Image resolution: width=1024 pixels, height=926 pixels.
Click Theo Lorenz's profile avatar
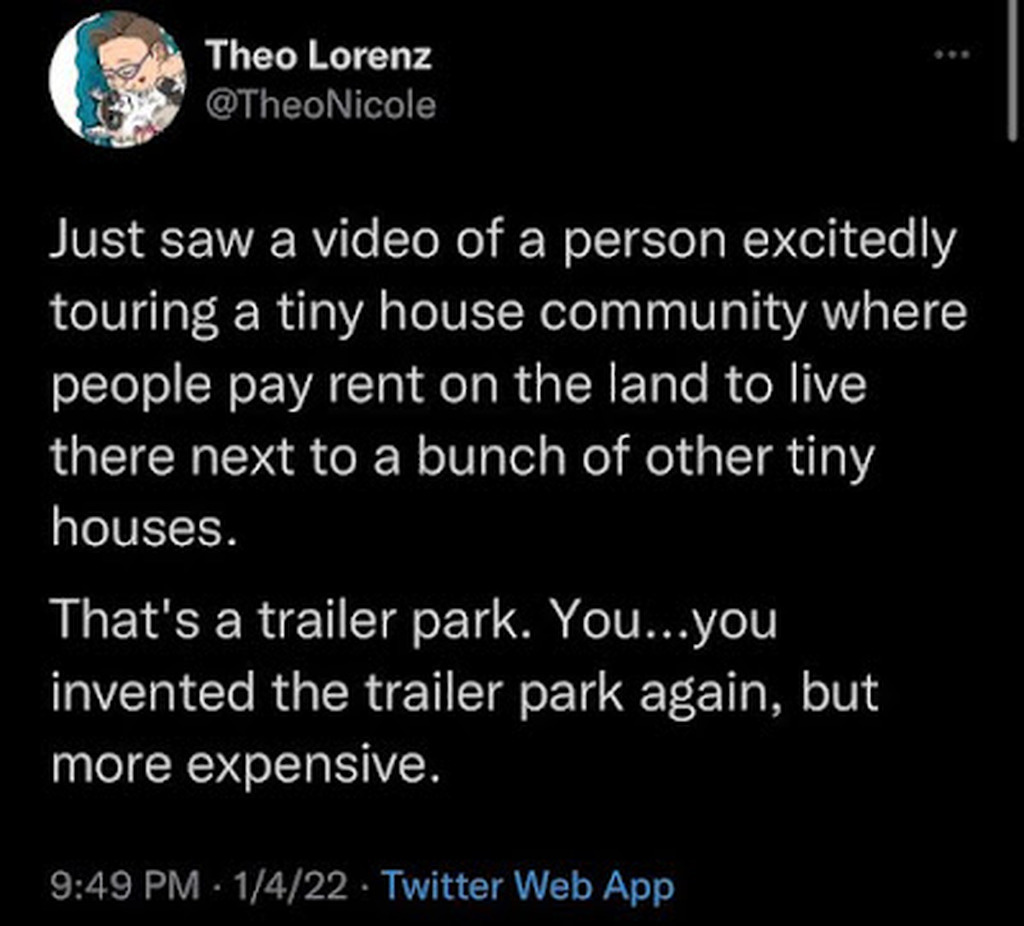(118, 82)
